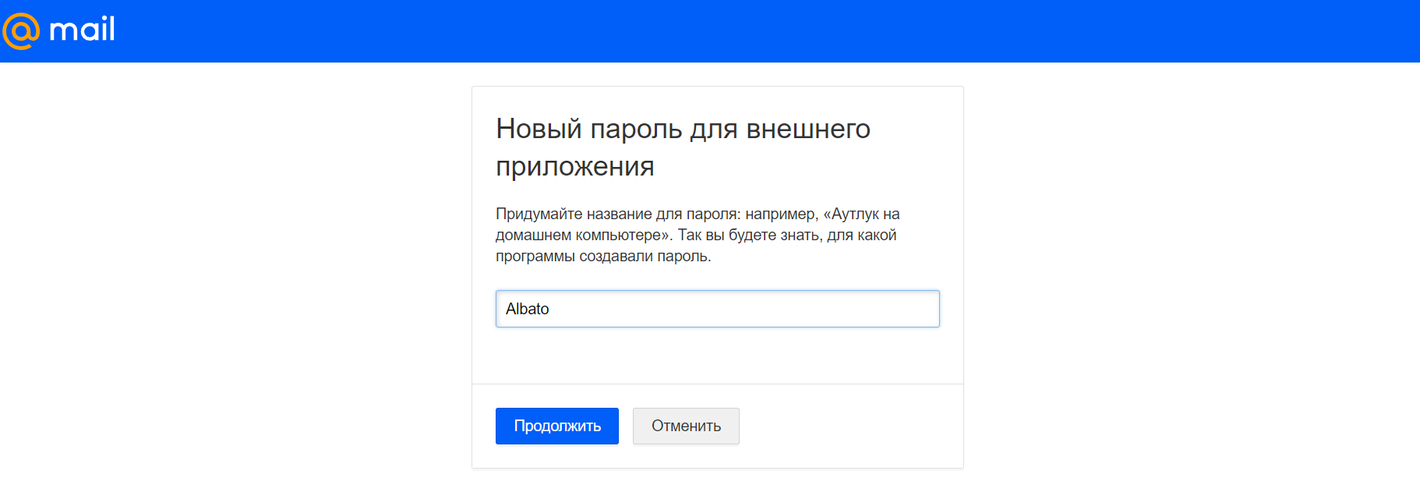The height and width of the screenshot is (482, 1420).
Task: Click the text "домашнем компьютере" in the description
Action: (581, 235)
